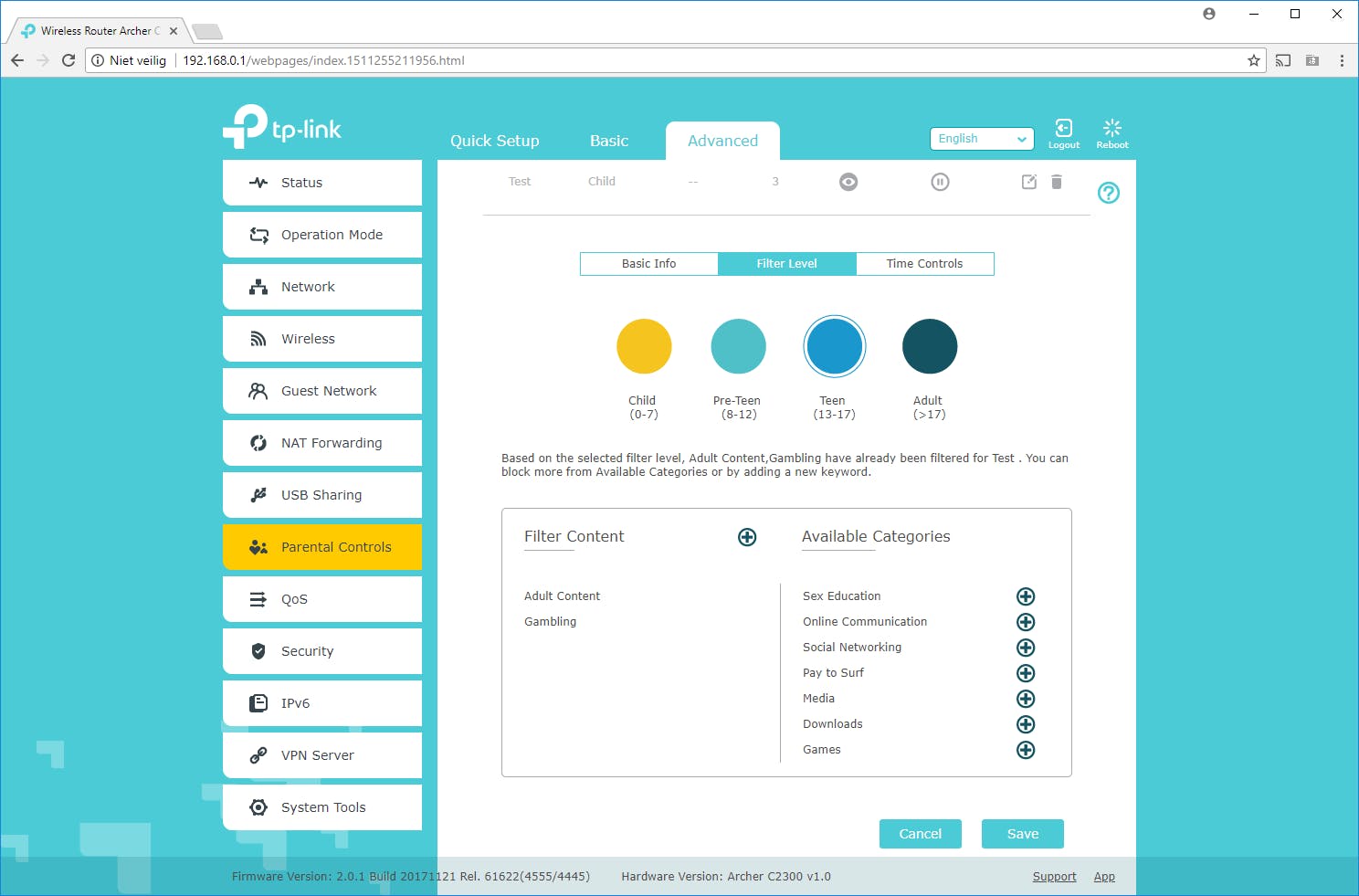Switch to the Basic Info tab
The width and height of the screenshot is (1359, 896).
pos(649,264)
